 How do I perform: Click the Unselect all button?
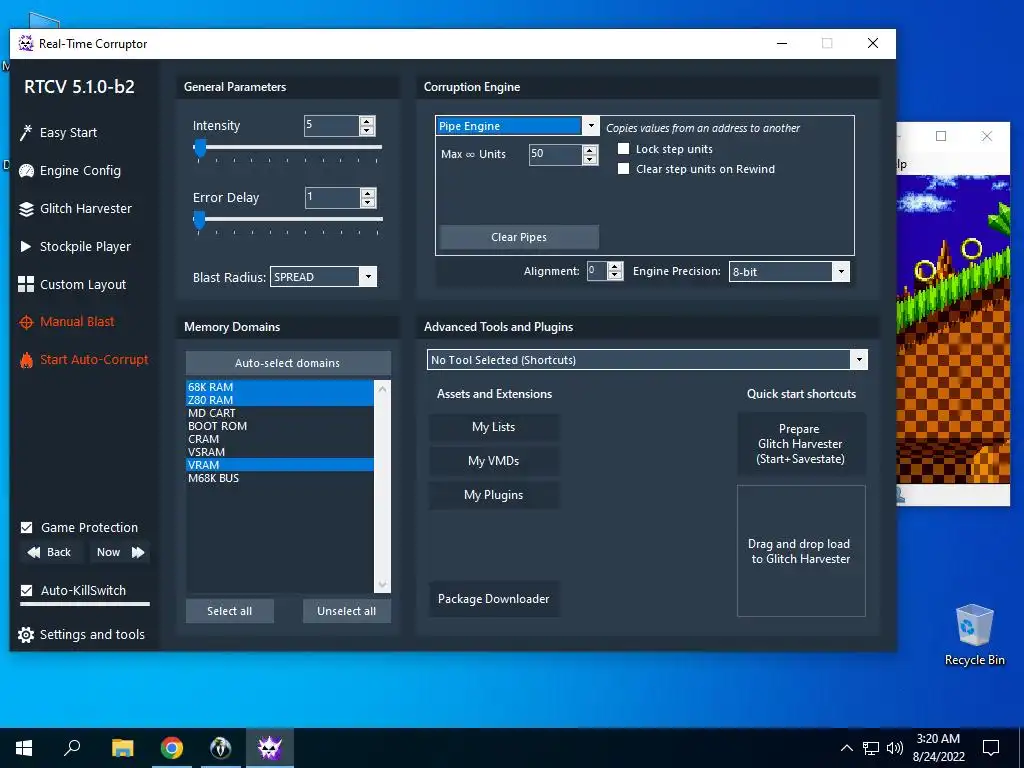tap(347, 611)
